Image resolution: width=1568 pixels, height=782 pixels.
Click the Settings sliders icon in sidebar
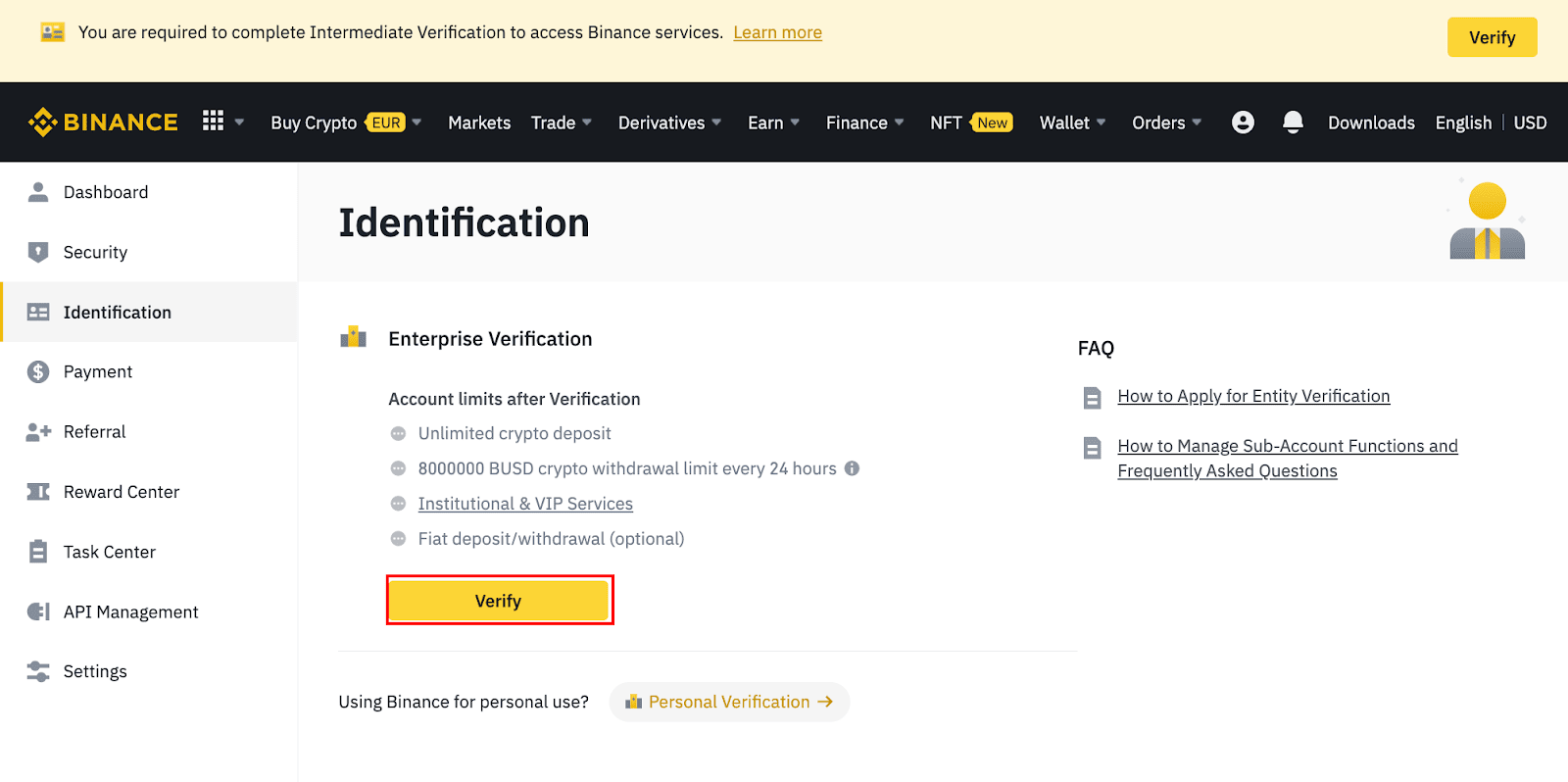click(x=38, y=671)
